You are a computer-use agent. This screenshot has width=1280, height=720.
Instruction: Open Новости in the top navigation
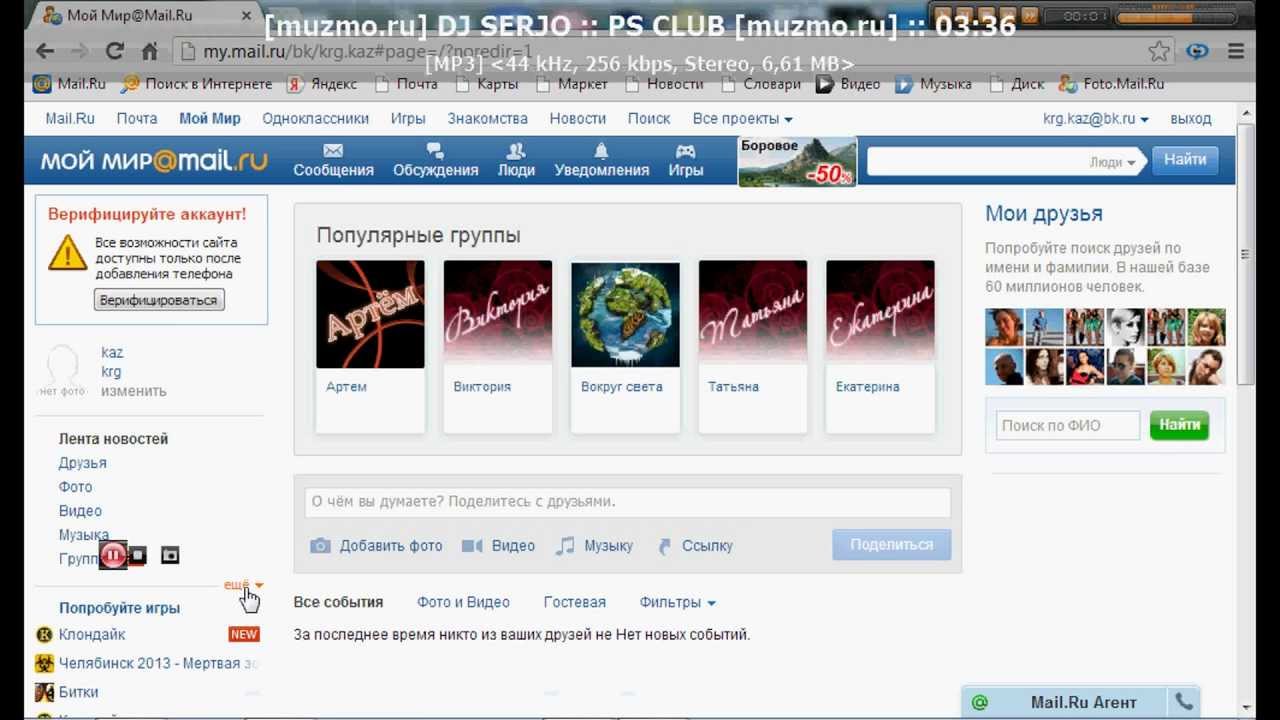tap(577, 118)
